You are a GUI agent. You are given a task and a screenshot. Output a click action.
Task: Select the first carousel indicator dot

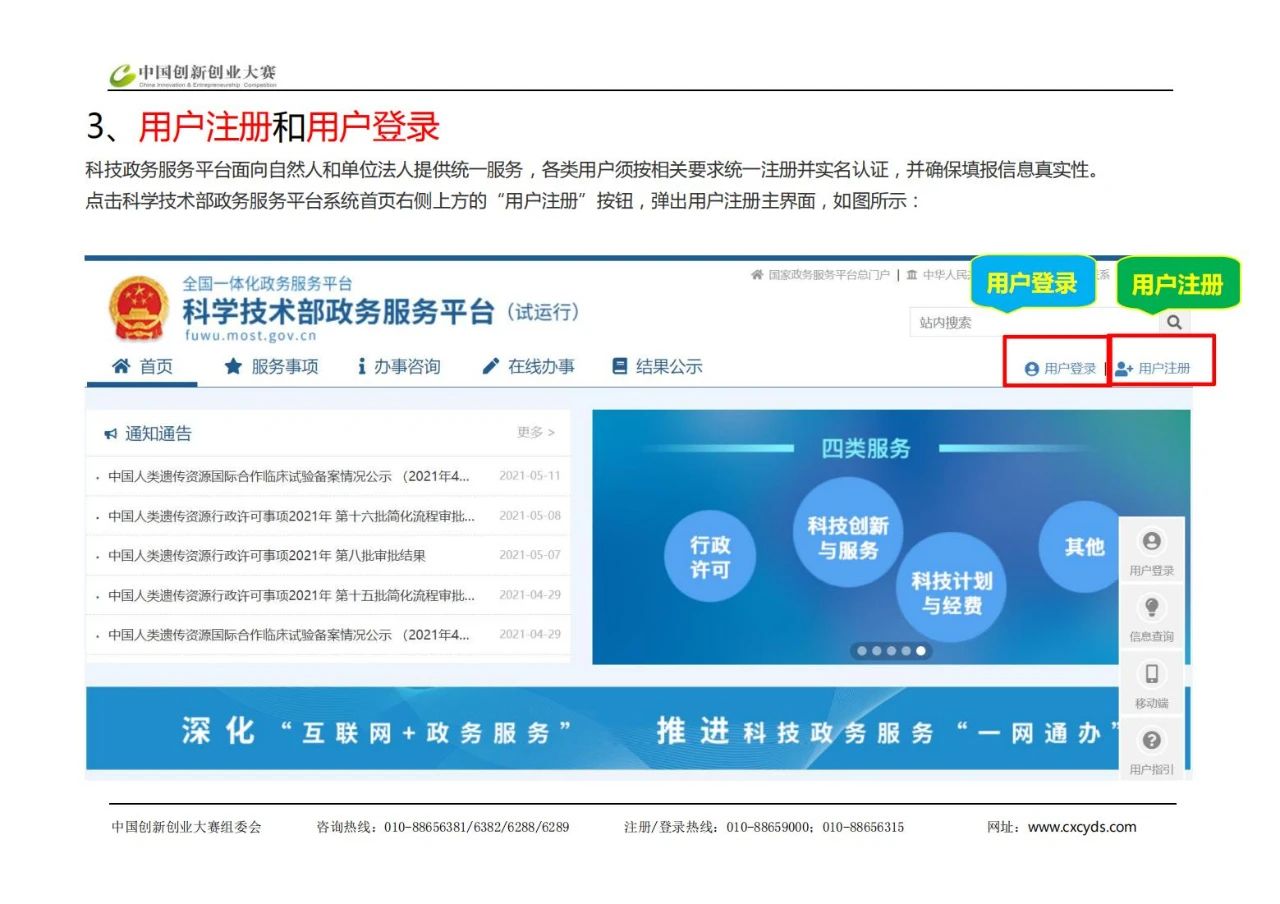[861, 651]
